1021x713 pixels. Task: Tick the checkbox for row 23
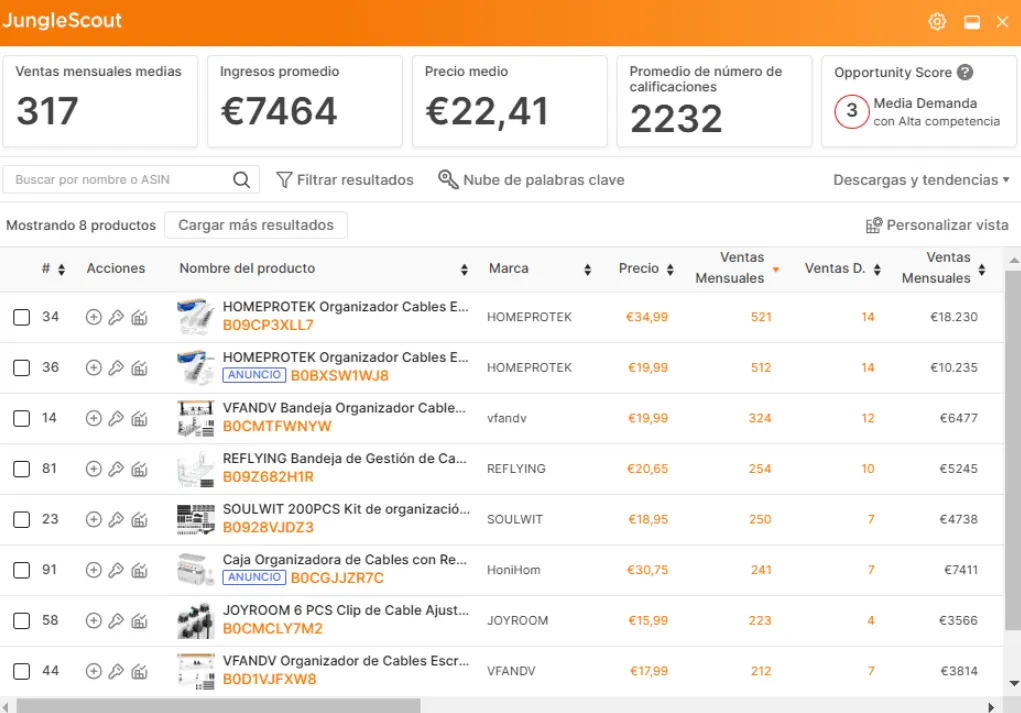(21, 520)
